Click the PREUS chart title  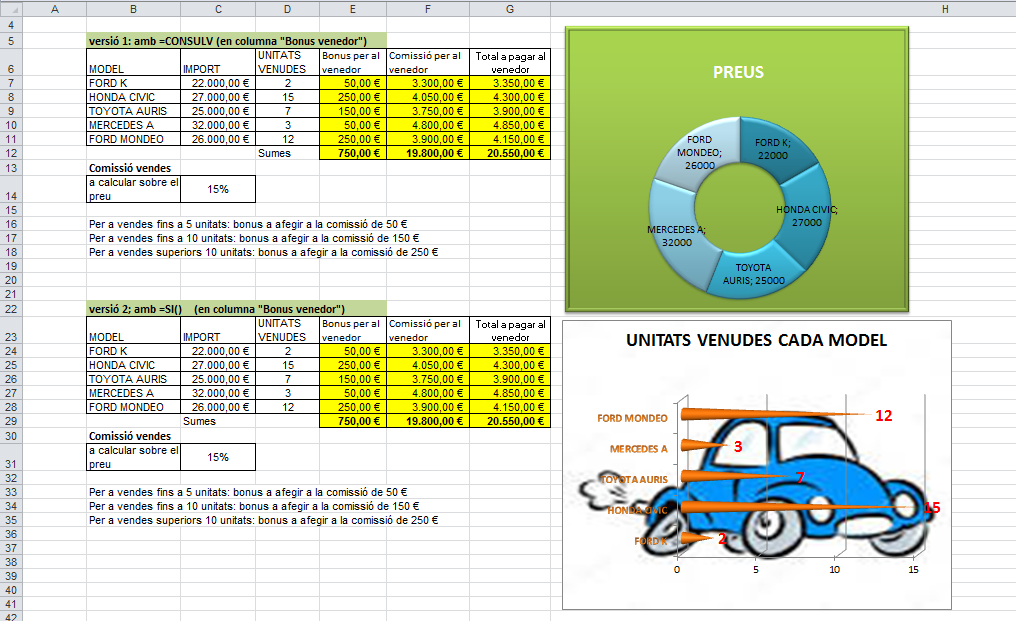point(738,72)
